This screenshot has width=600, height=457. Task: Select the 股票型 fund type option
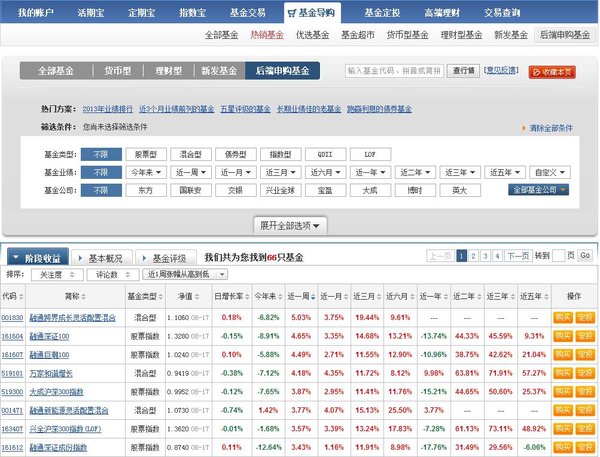coord(146,154)
